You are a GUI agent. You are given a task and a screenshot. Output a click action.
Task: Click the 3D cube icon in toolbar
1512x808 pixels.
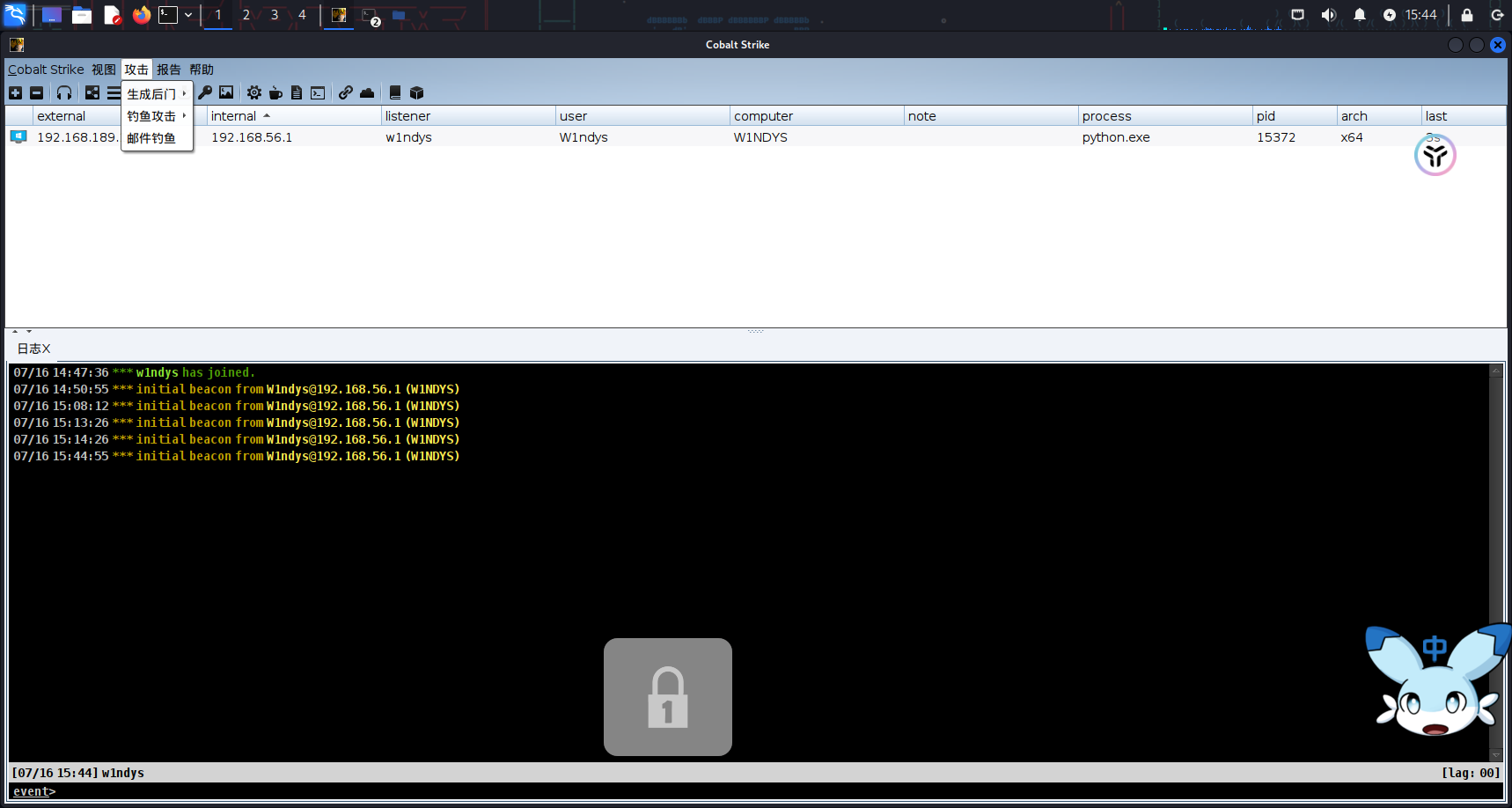click(417, 92)
